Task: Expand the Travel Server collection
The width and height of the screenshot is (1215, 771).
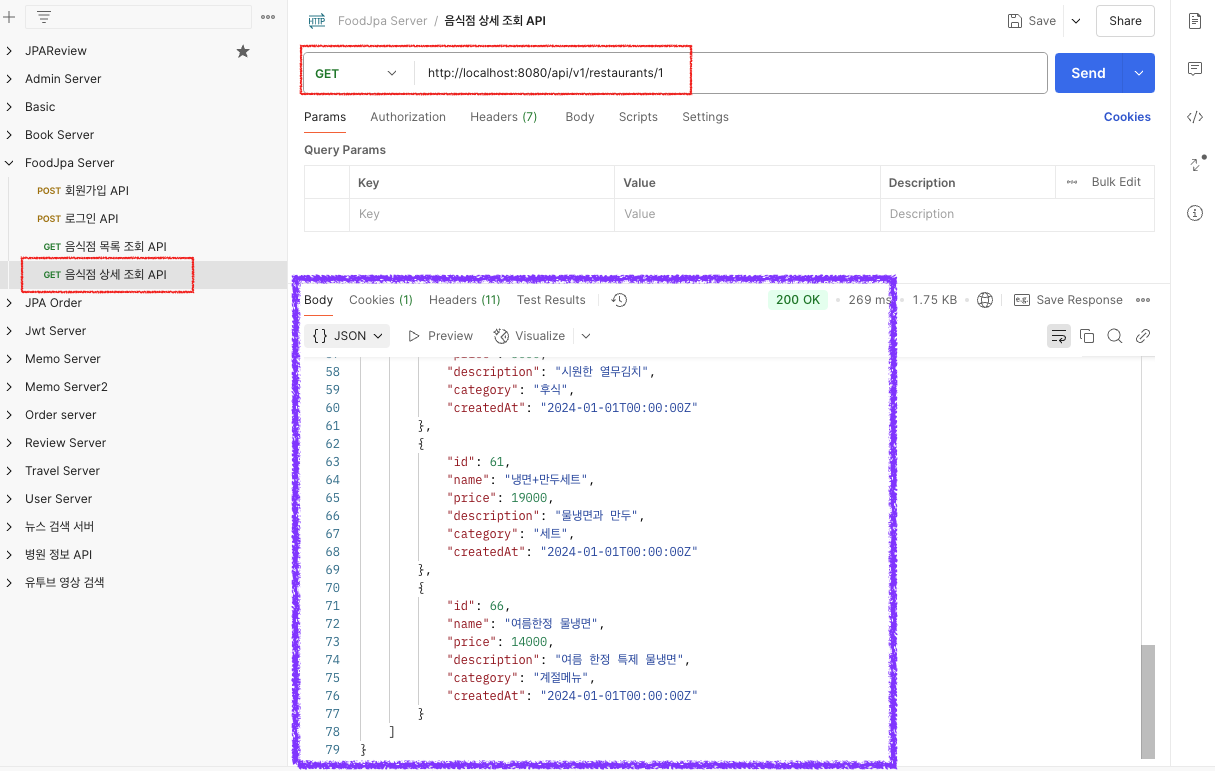Action: point(9,471)
